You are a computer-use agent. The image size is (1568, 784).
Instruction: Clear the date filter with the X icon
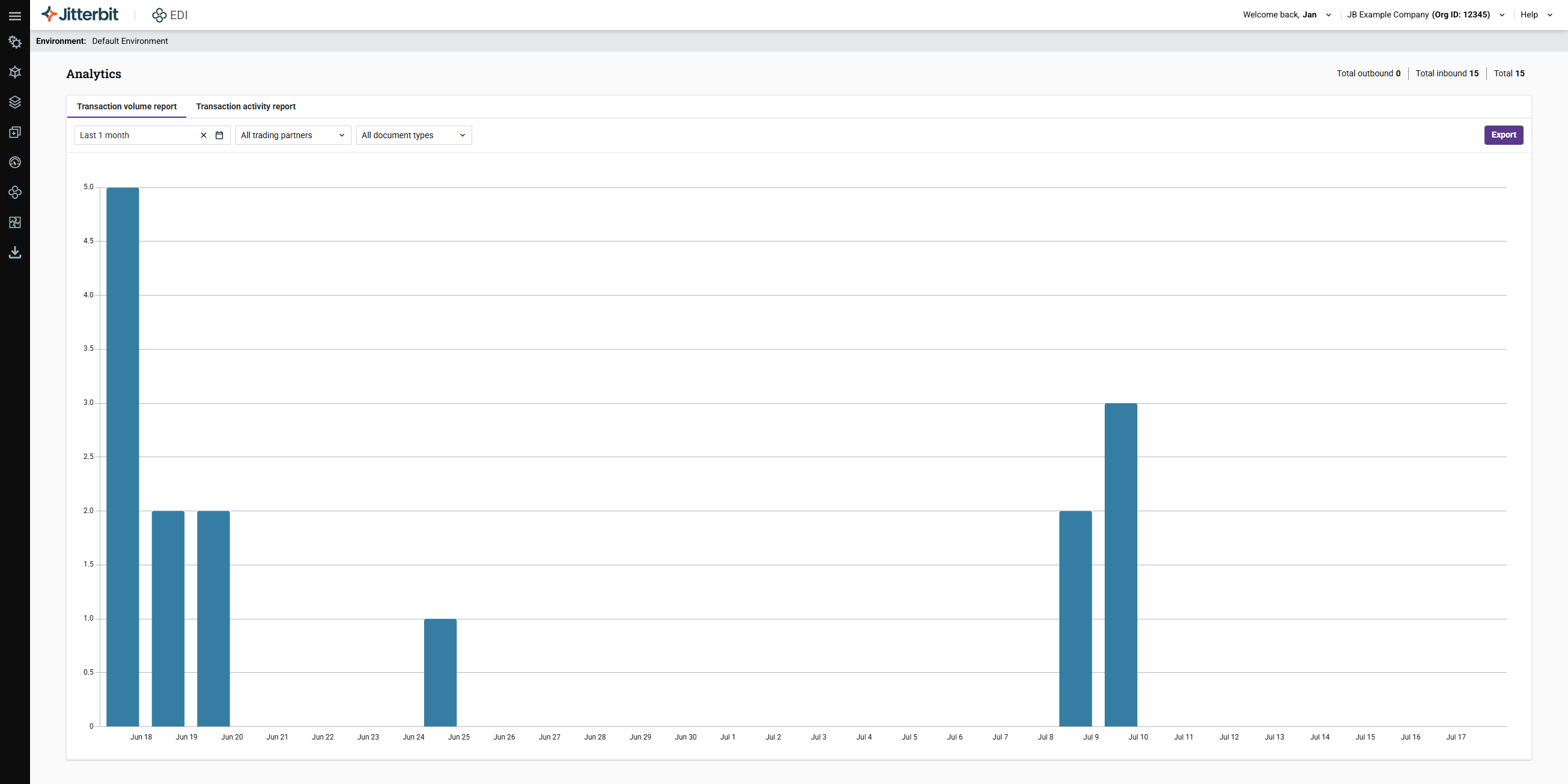(203, 135)
